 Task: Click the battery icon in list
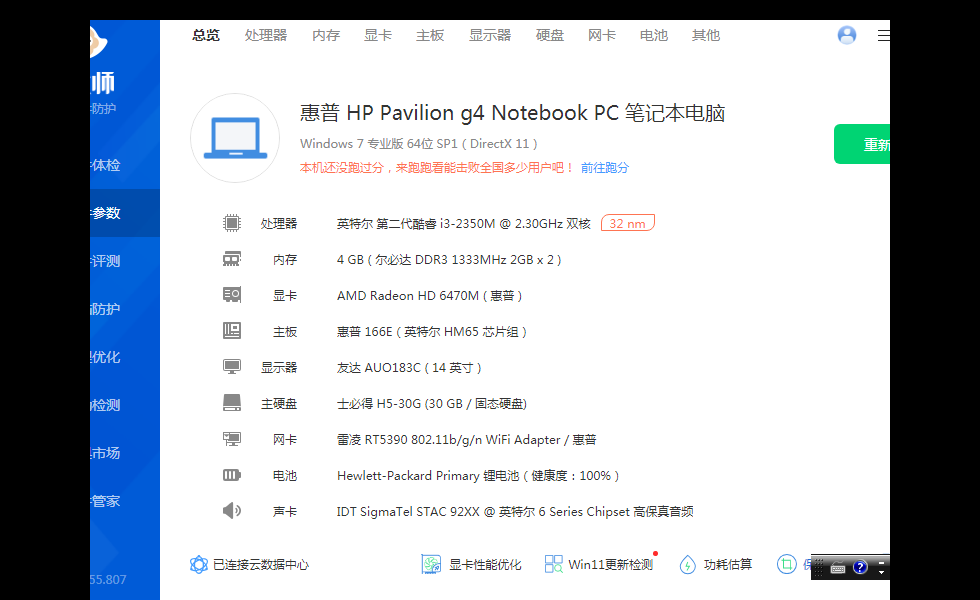[x=232, y=475]
